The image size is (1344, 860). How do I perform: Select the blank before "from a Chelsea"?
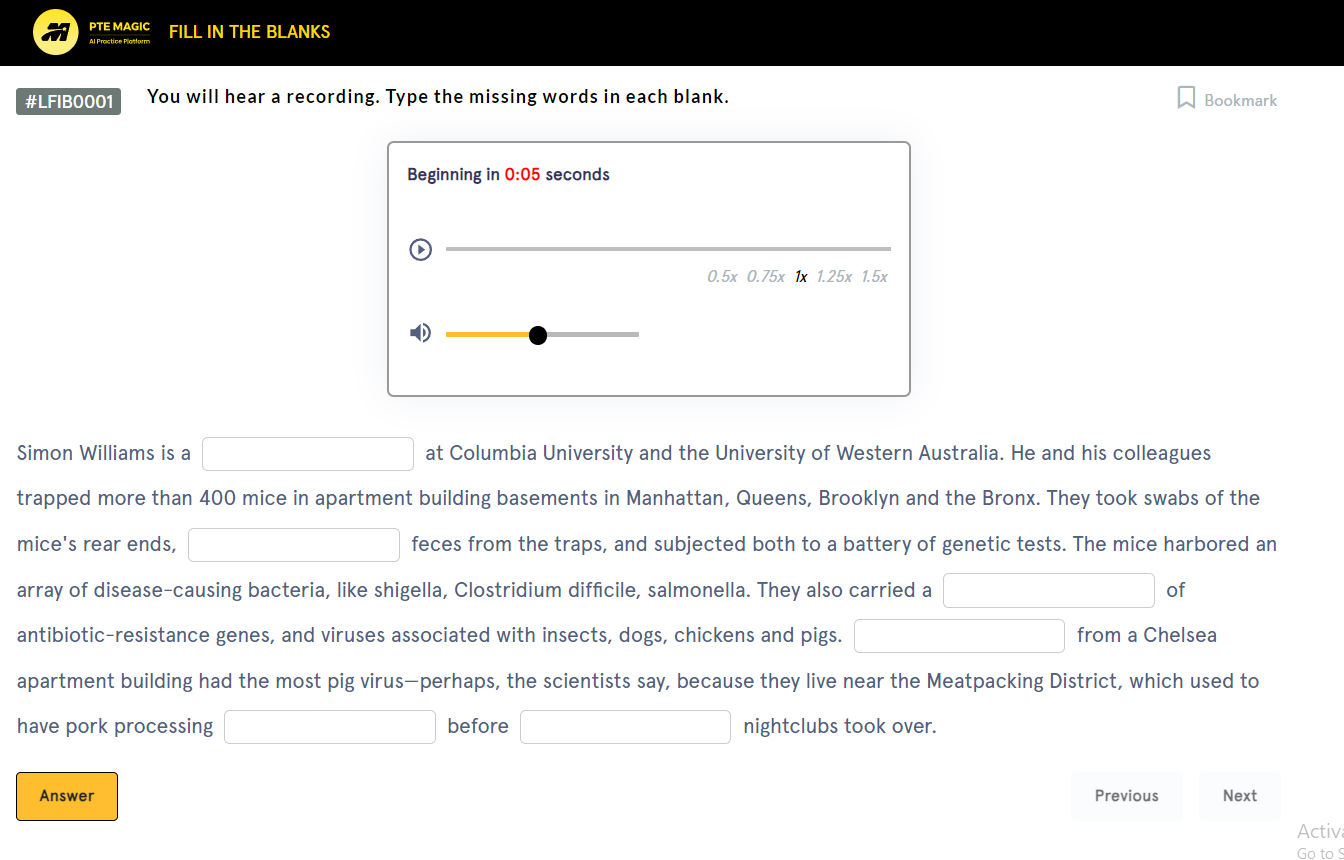coord(959,636)
